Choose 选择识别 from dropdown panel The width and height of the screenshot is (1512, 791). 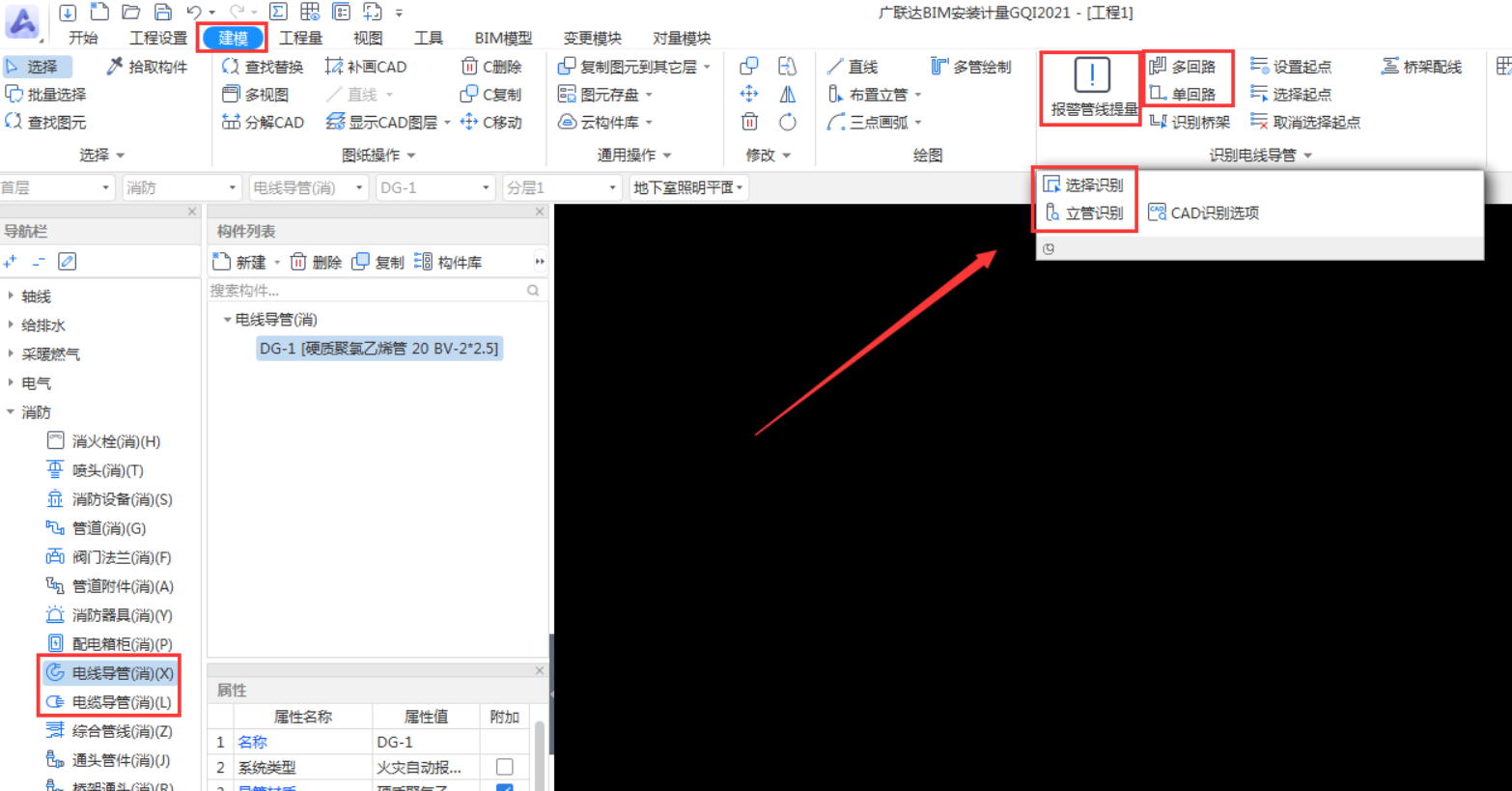click(1083, 185)
